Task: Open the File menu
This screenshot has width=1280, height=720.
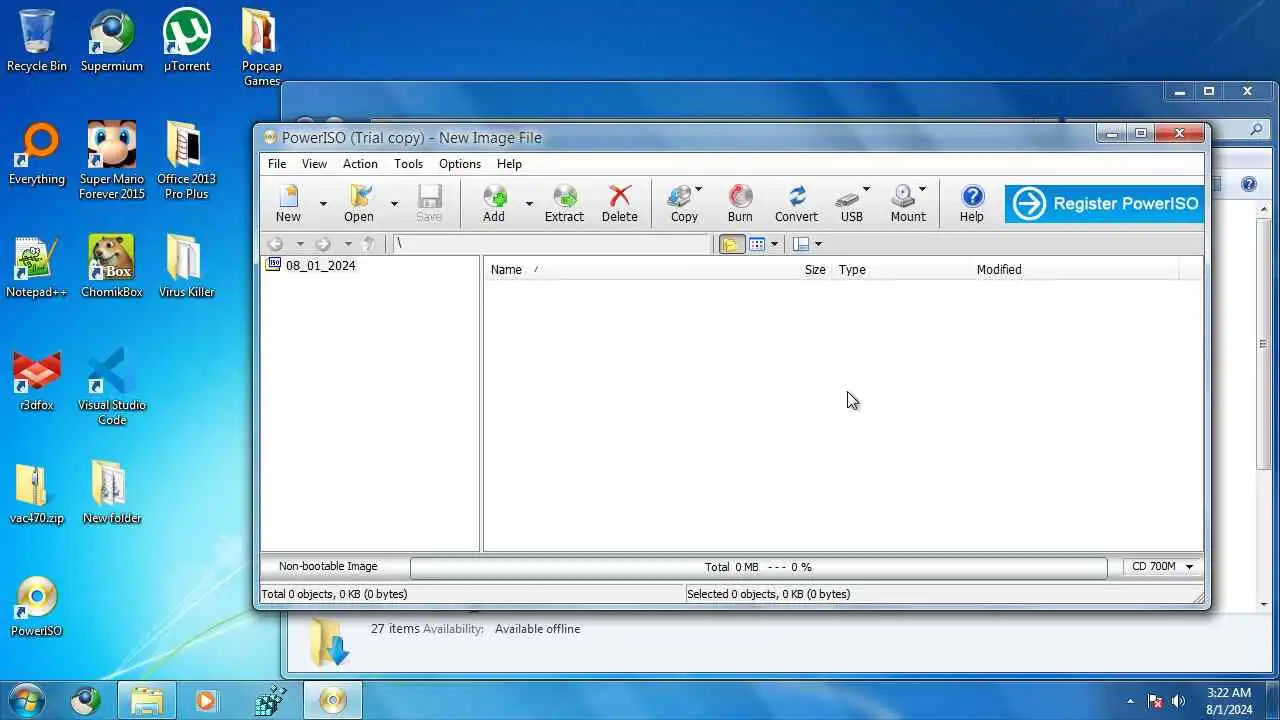Action: point(277,164)
